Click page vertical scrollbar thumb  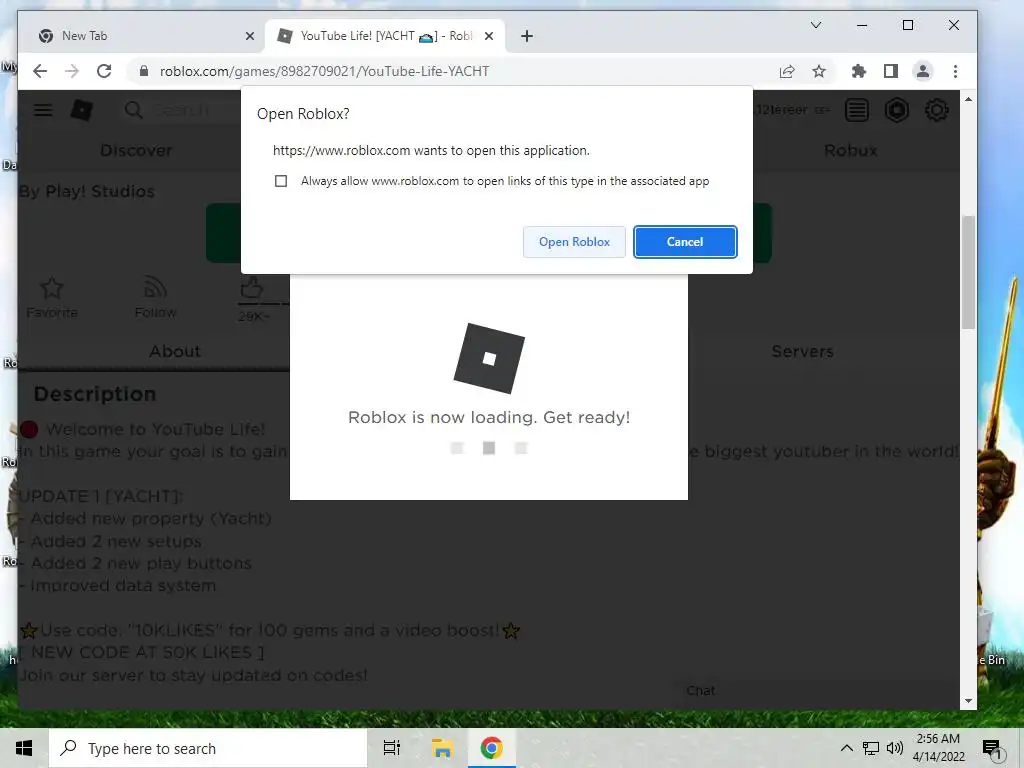[x=968, y=272]
